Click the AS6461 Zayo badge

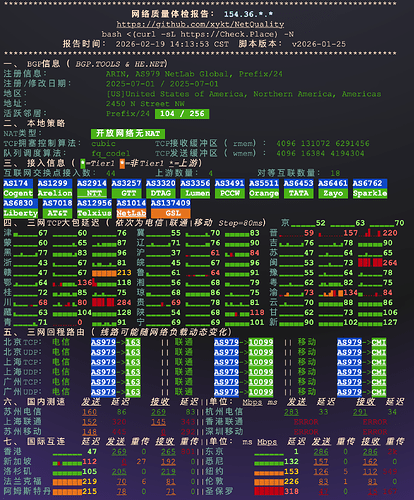pos(333,188)
